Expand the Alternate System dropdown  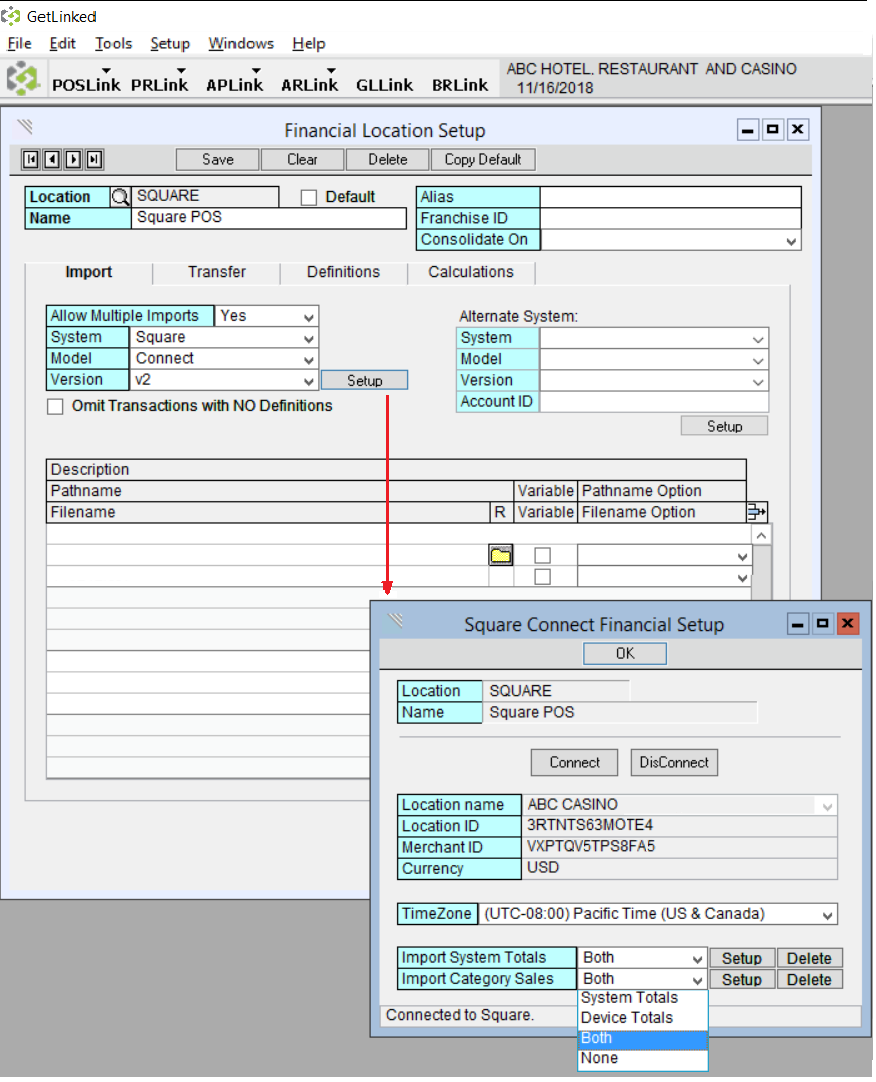click(758, 339)
